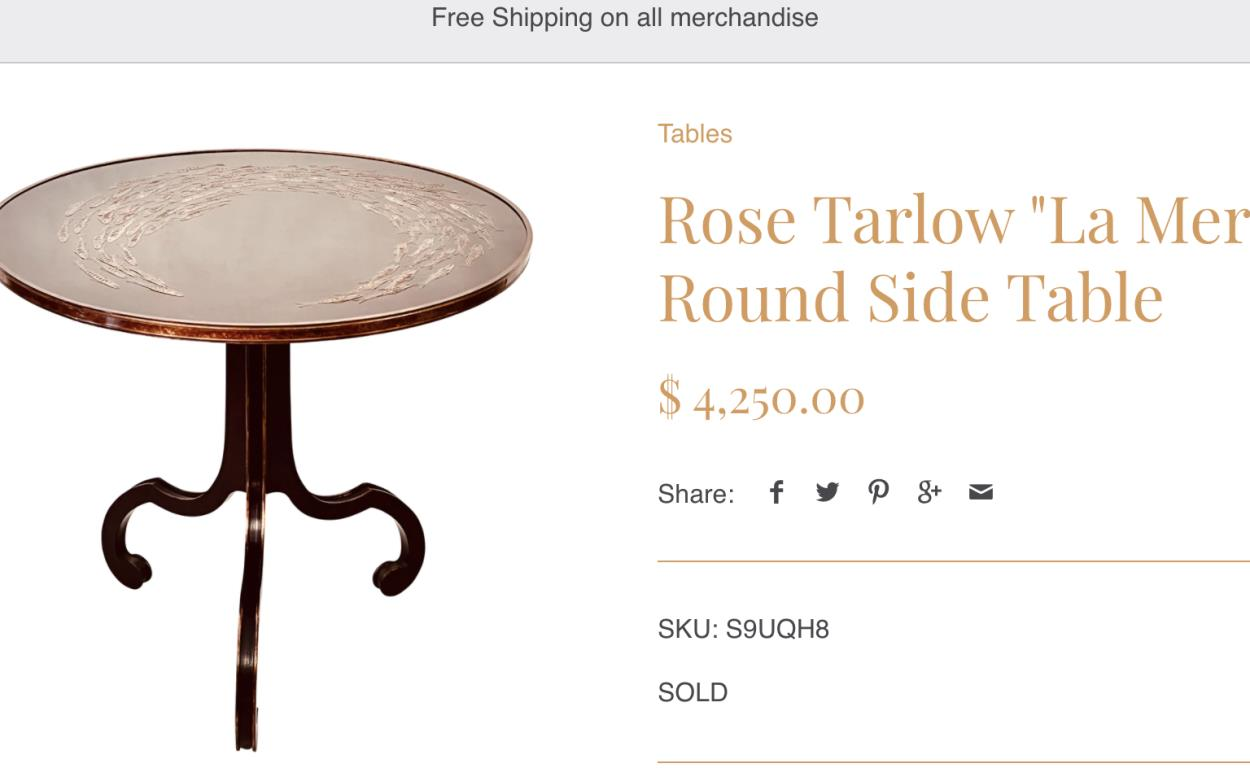The height and width of the screenshot is (781, 1250).
Task: Click the "Round Side Table" title line
Action: (x=910, y=298)
